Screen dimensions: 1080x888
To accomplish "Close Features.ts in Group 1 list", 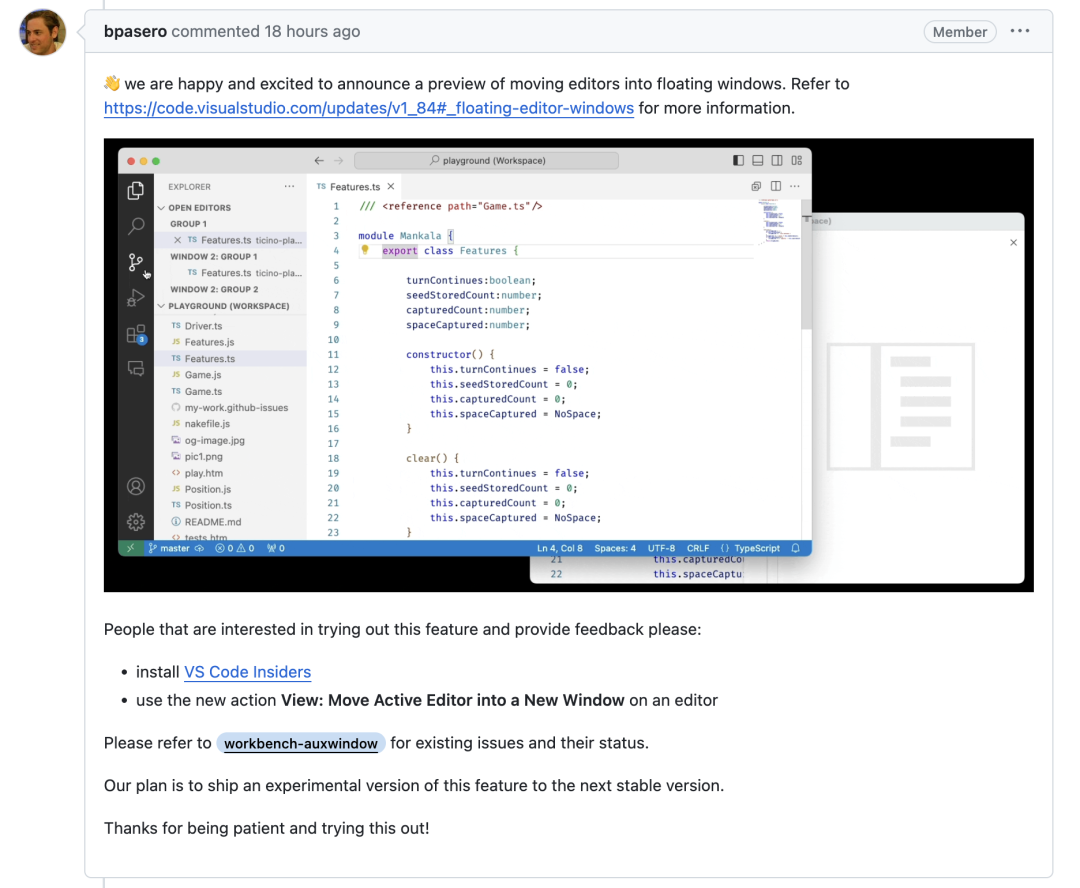I will (x=178, y=240).
